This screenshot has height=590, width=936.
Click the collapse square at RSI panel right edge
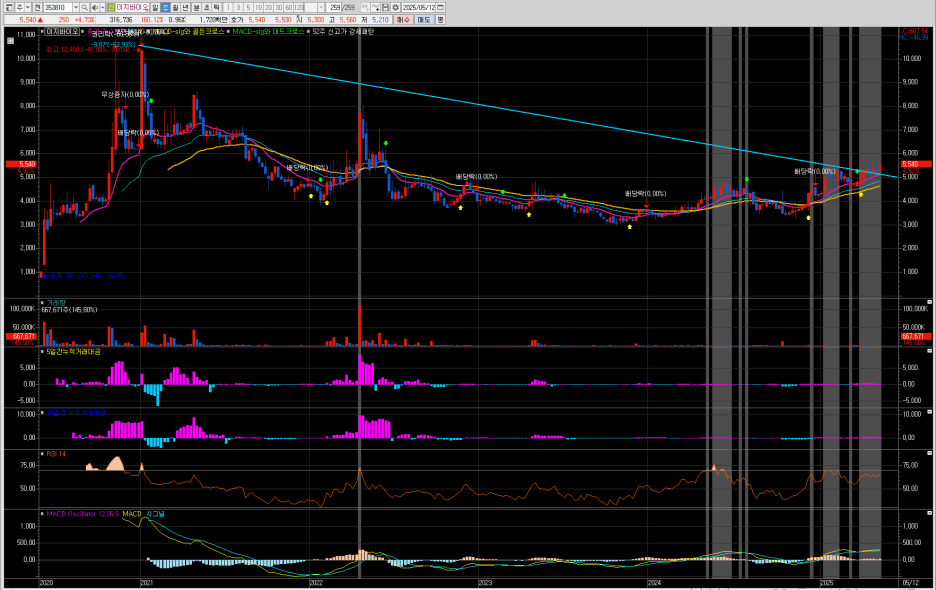click(929, 453)
